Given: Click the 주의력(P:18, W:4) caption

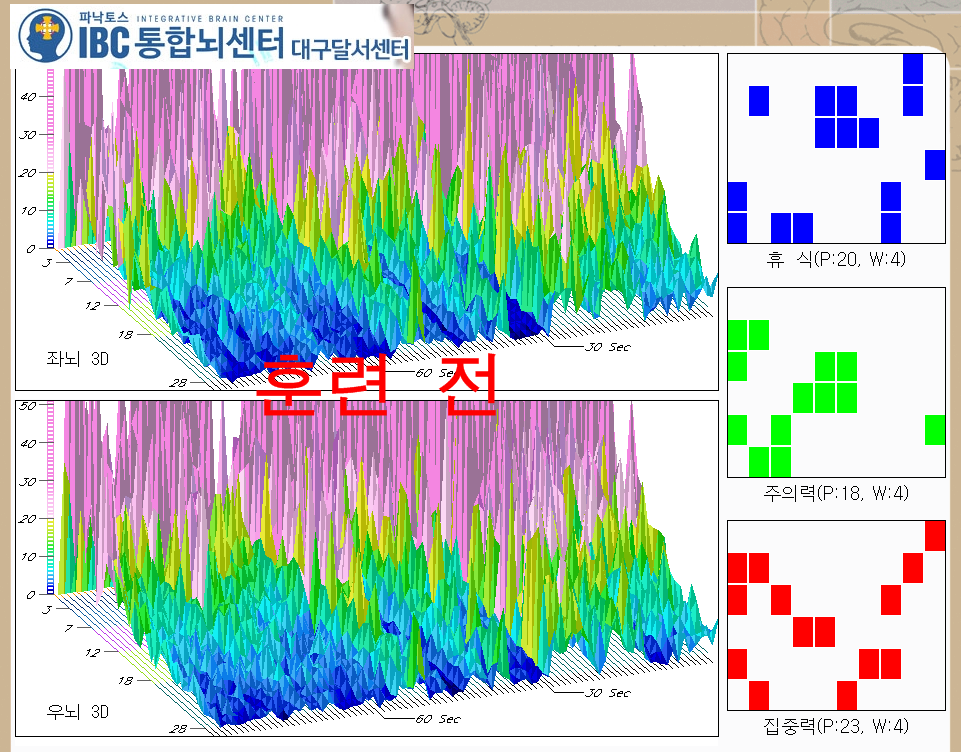Looking at the screenshot, I should tap(835, 493).
